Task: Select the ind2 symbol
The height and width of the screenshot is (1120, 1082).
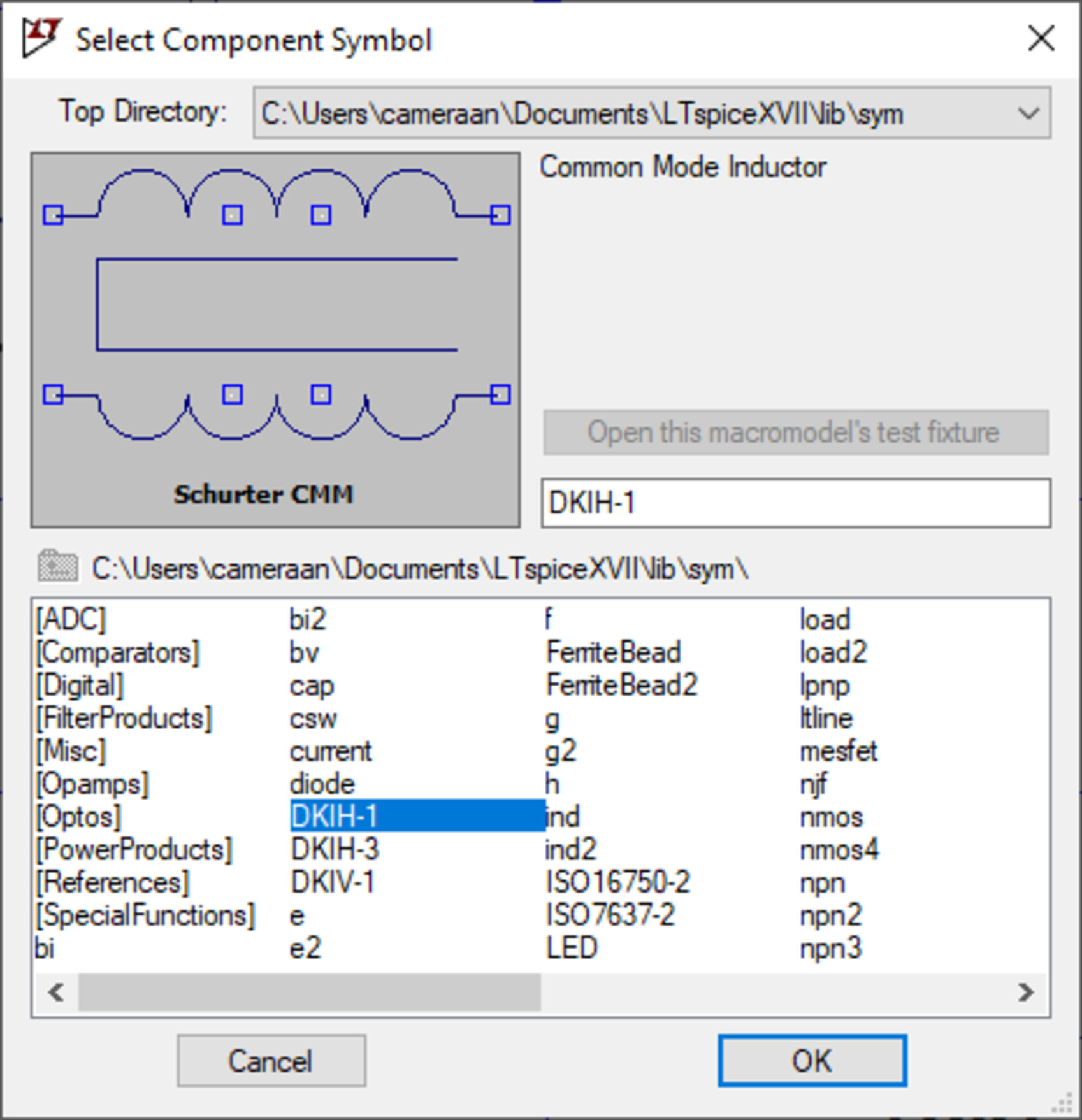Action: (x=571, y=850)
